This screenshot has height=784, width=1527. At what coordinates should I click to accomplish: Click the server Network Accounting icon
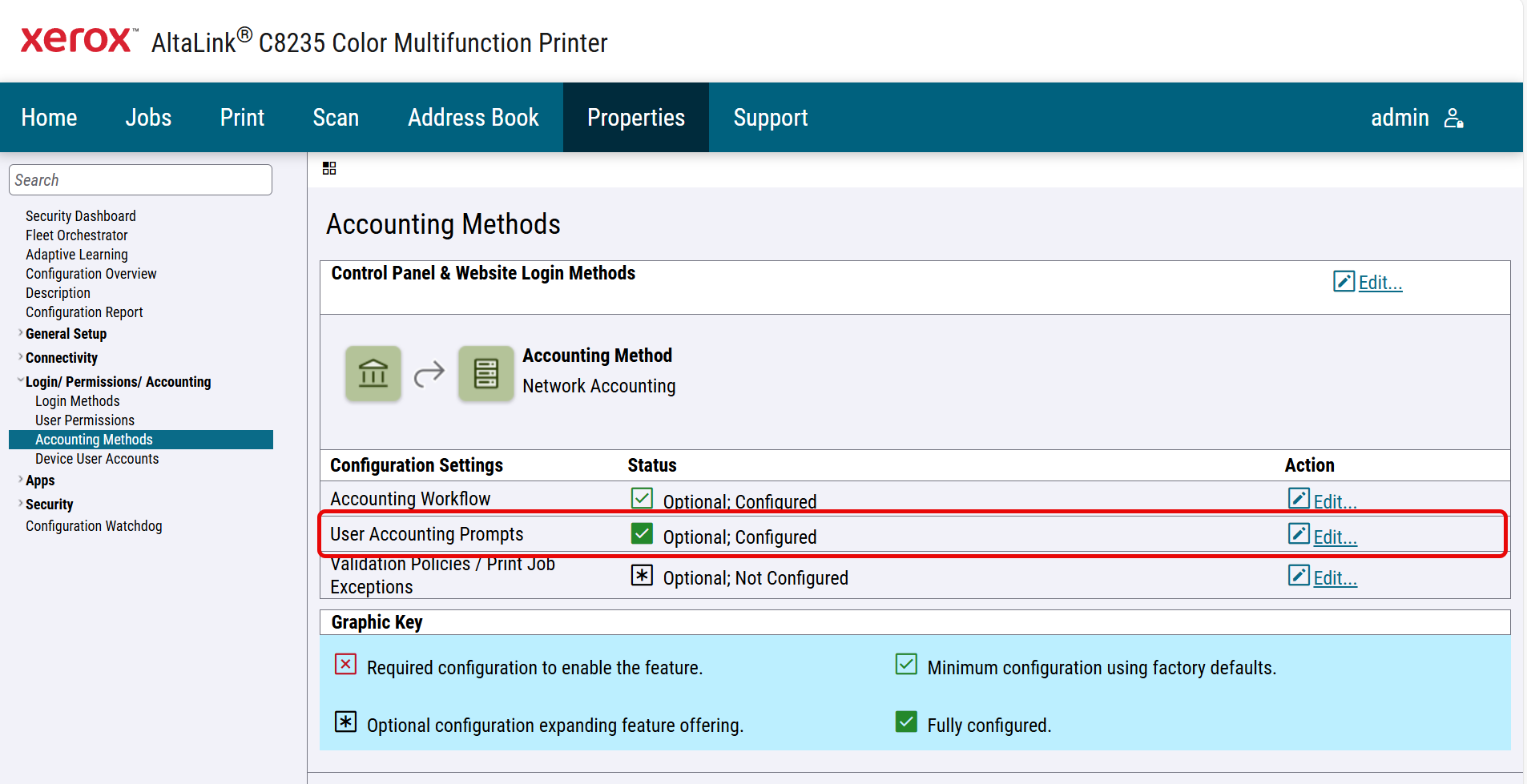tap(485, 373)
